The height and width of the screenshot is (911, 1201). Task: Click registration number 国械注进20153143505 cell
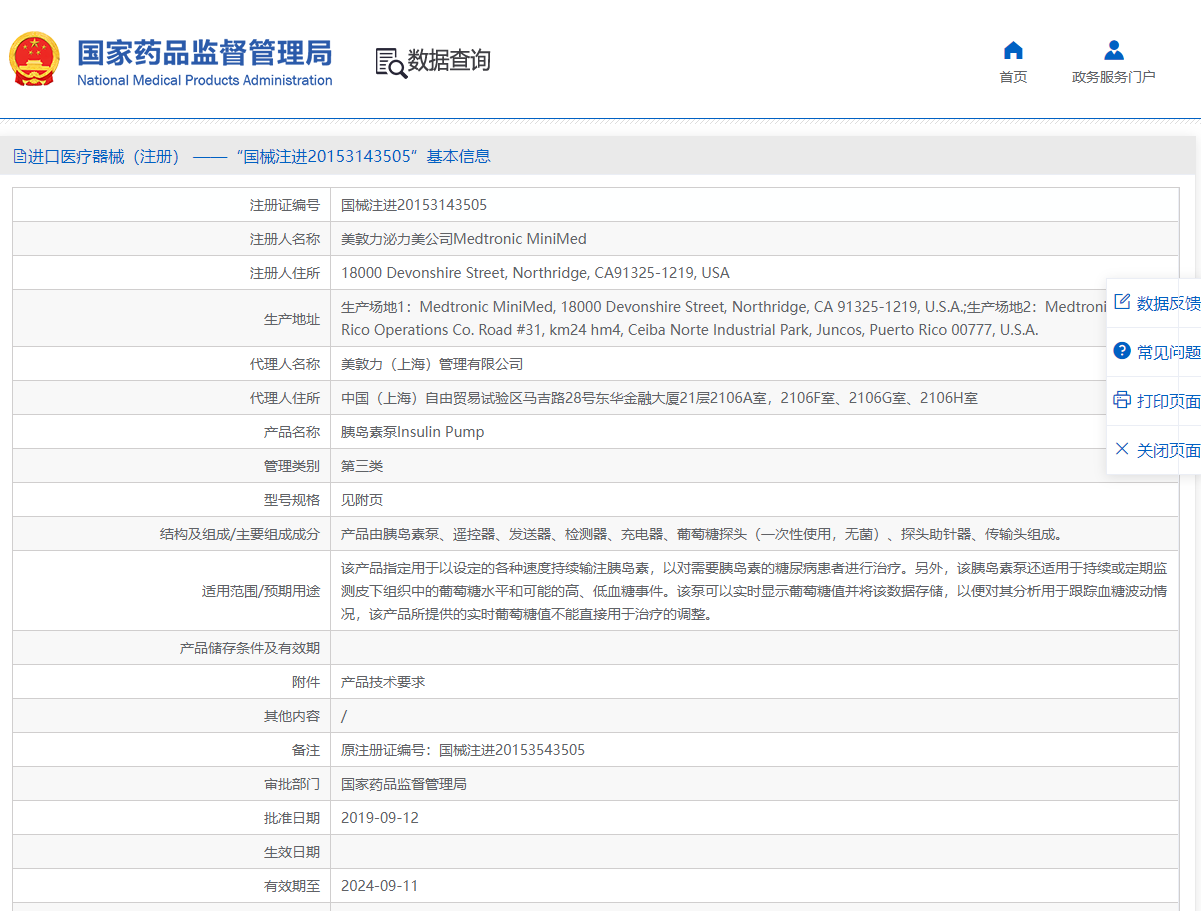(x=755, y=205)
